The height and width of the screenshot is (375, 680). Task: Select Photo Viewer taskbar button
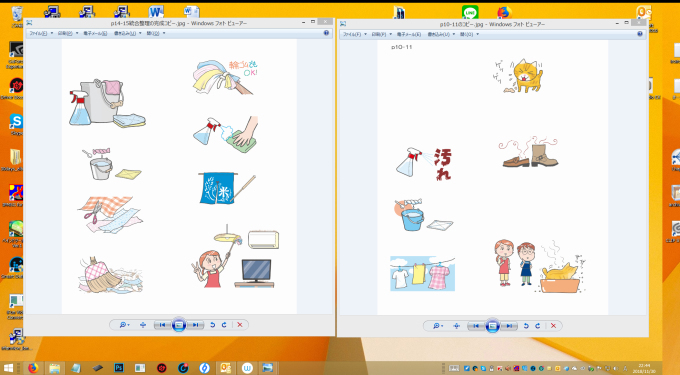(268, 368)
